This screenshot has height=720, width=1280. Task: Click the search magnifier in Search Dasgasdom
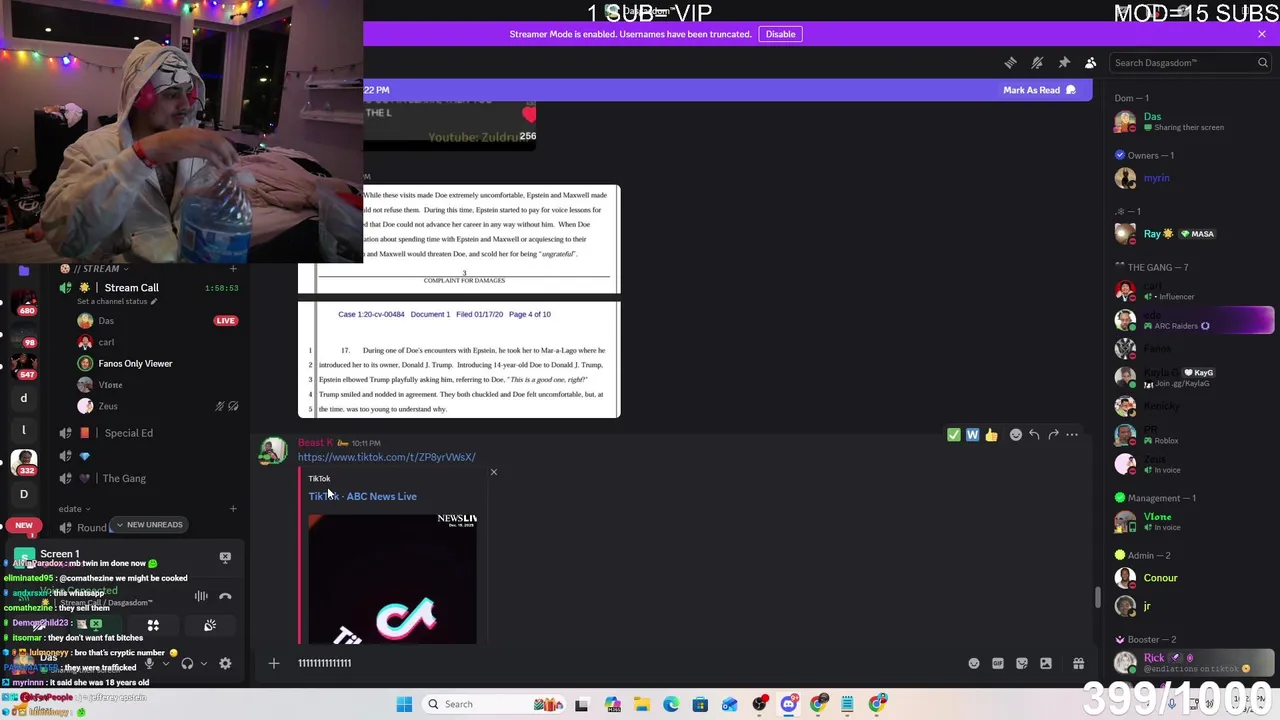[x=1262, y=63]
